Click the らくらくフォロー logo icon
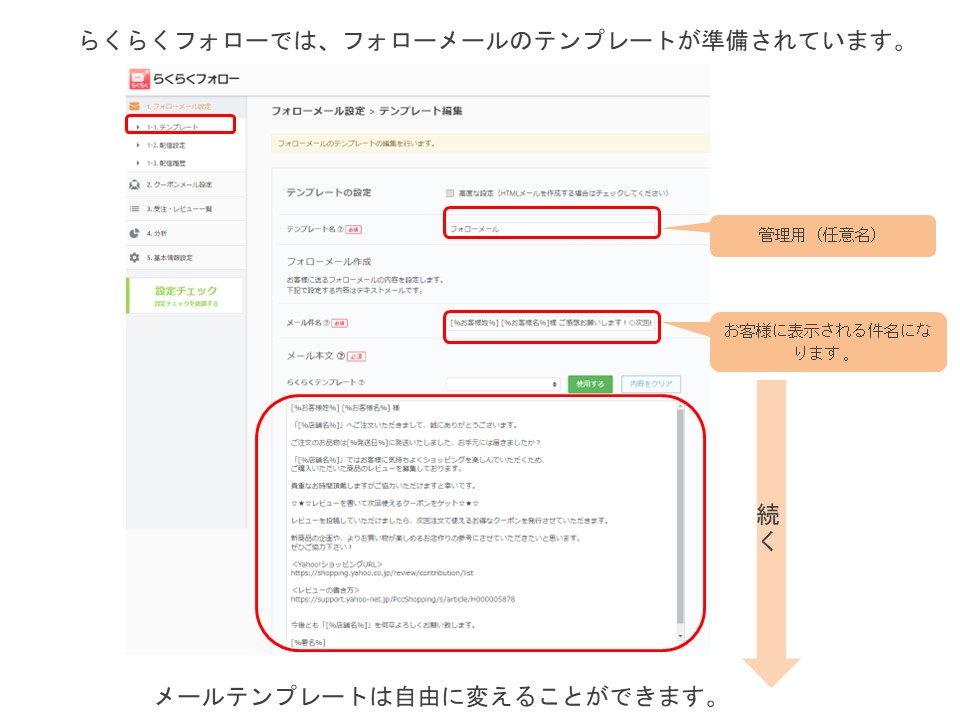960x720 pixels. (x=140, y=79)
